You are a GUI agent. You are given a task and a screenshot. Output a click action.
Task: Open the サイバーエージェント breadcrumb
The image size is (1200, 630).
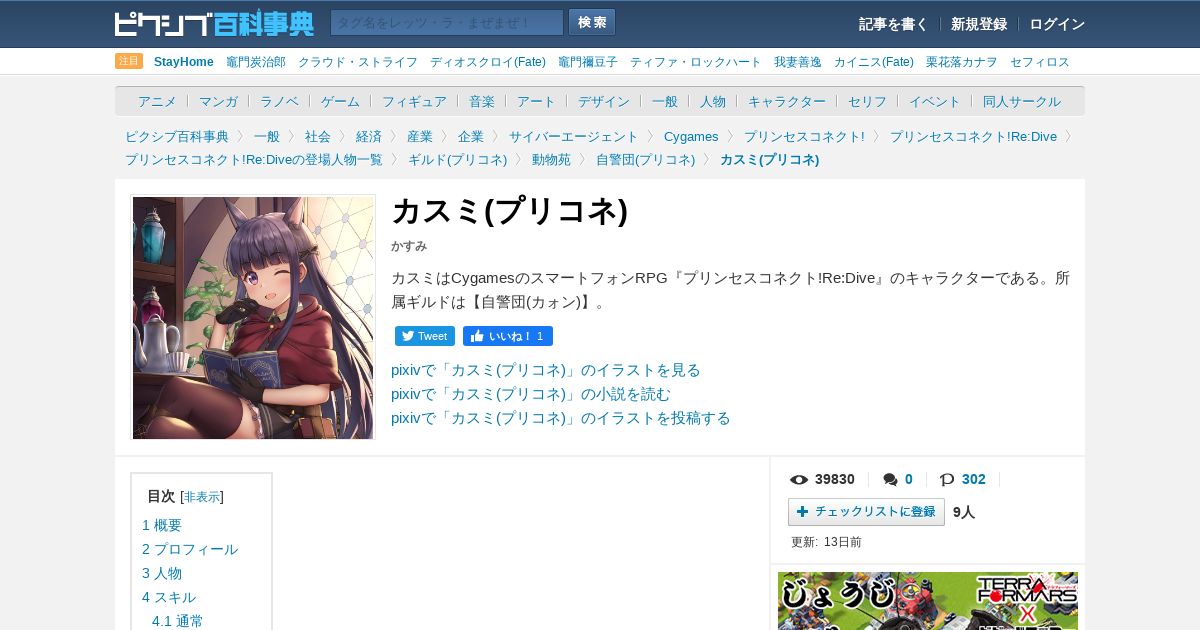tap(574, 137)
